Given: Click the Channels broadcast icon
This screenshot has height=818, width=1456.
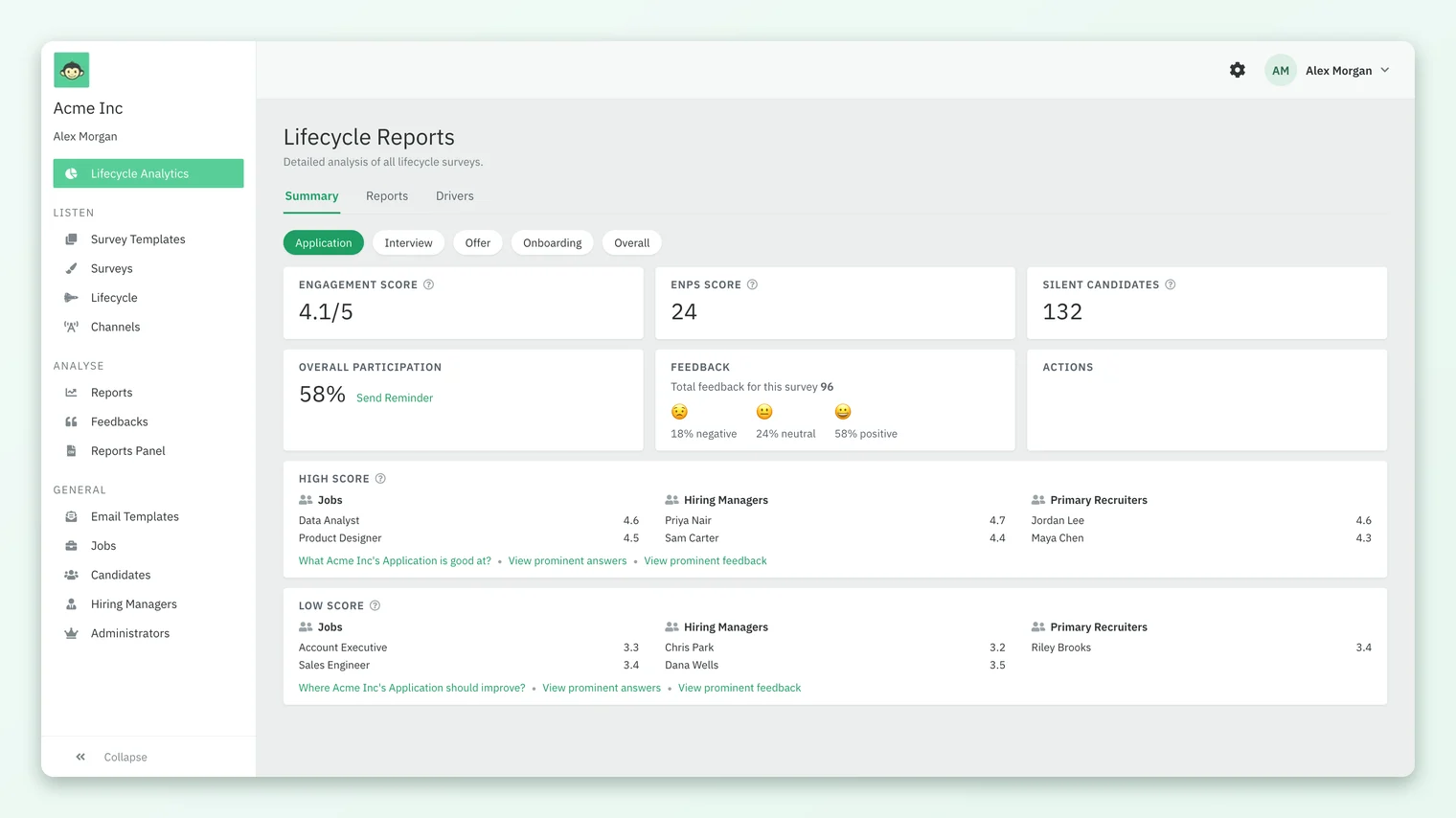Looking at the screenshot, I should 71,327.
